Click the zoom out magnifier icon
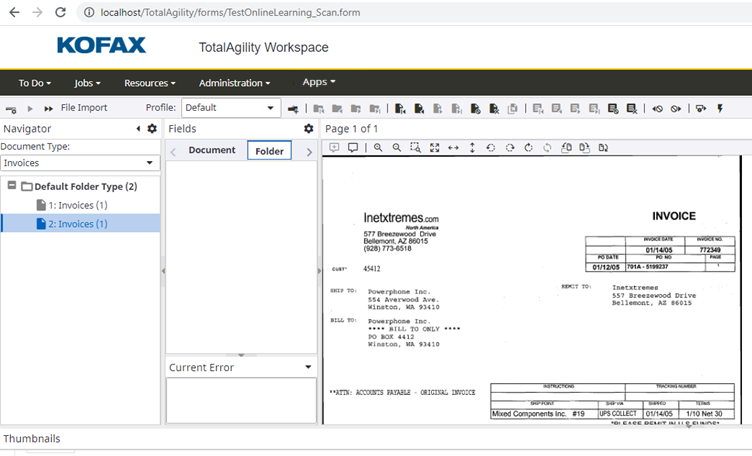 397,148
